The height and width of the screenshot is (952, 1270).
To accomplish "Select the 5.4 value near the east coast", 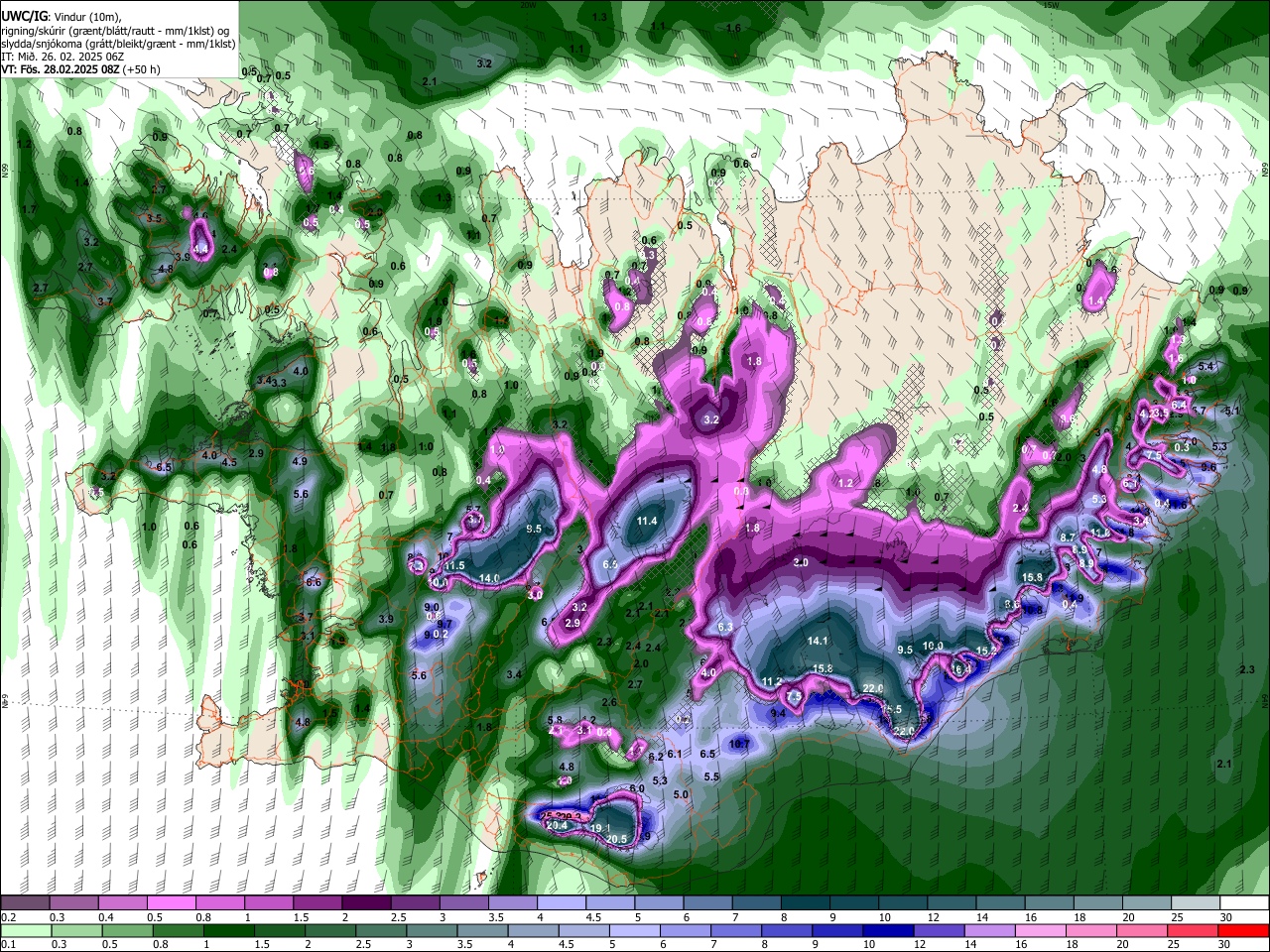I will pyautogui.click(x=1206, y=367).
